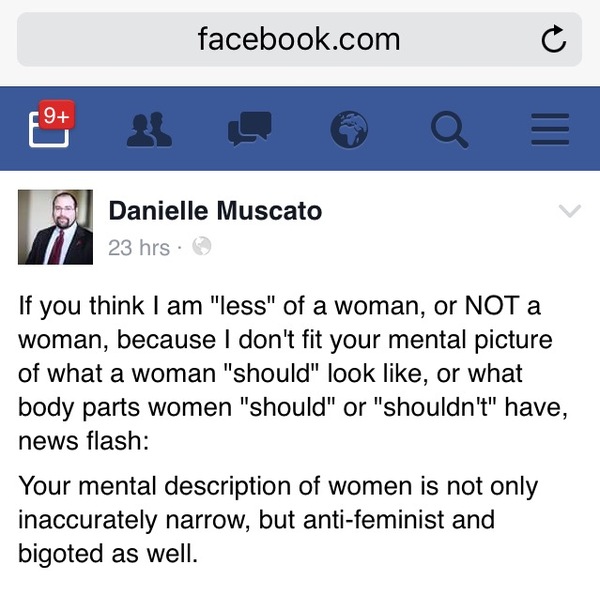Open the Messages chat bubbles icon
This screenshot has width=600, height=595.
(249, 130)
